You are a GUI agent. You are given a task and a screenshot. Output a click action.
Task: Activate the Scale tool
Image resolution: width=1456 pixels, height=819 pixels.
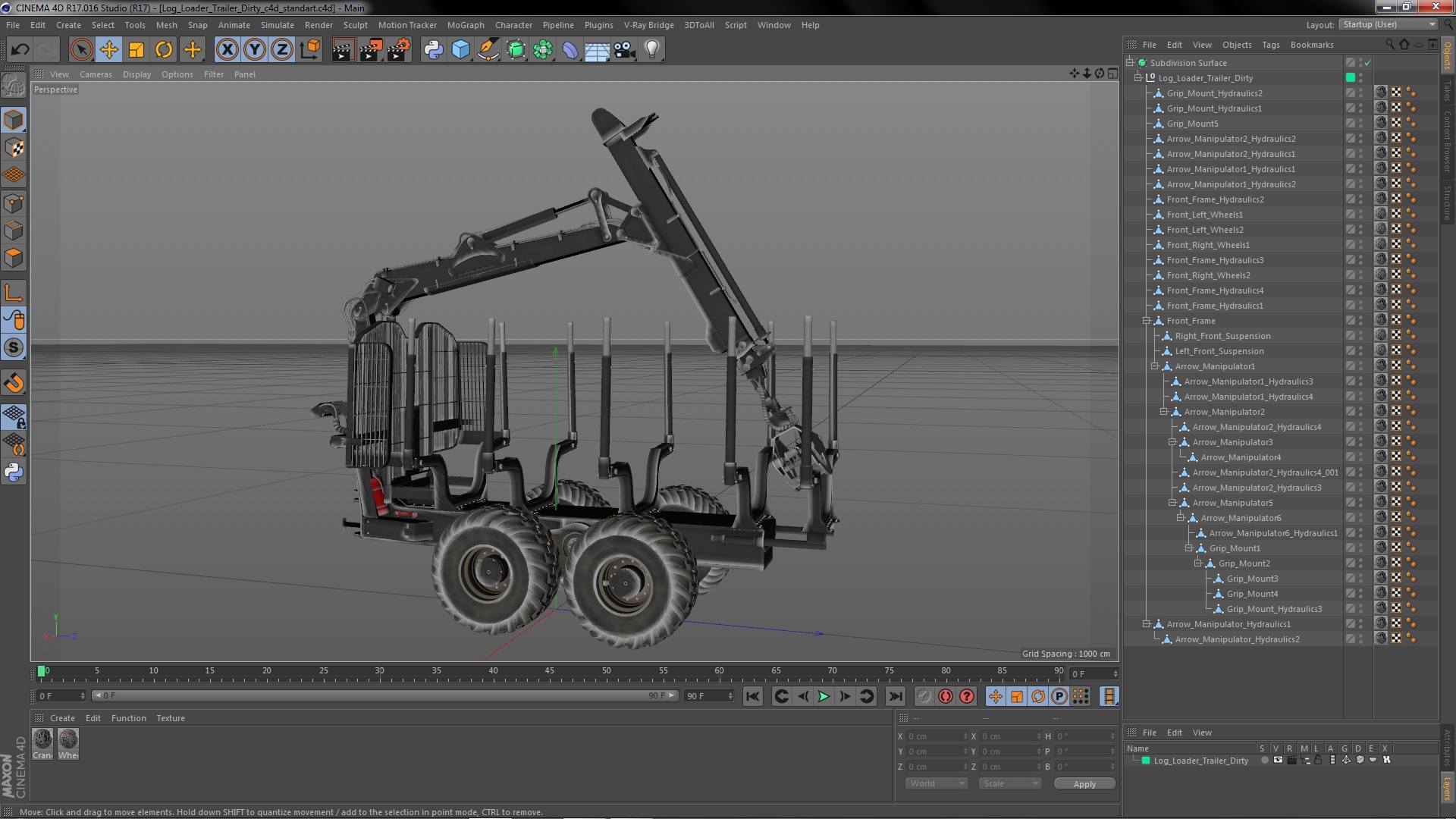tap(136, 50)
